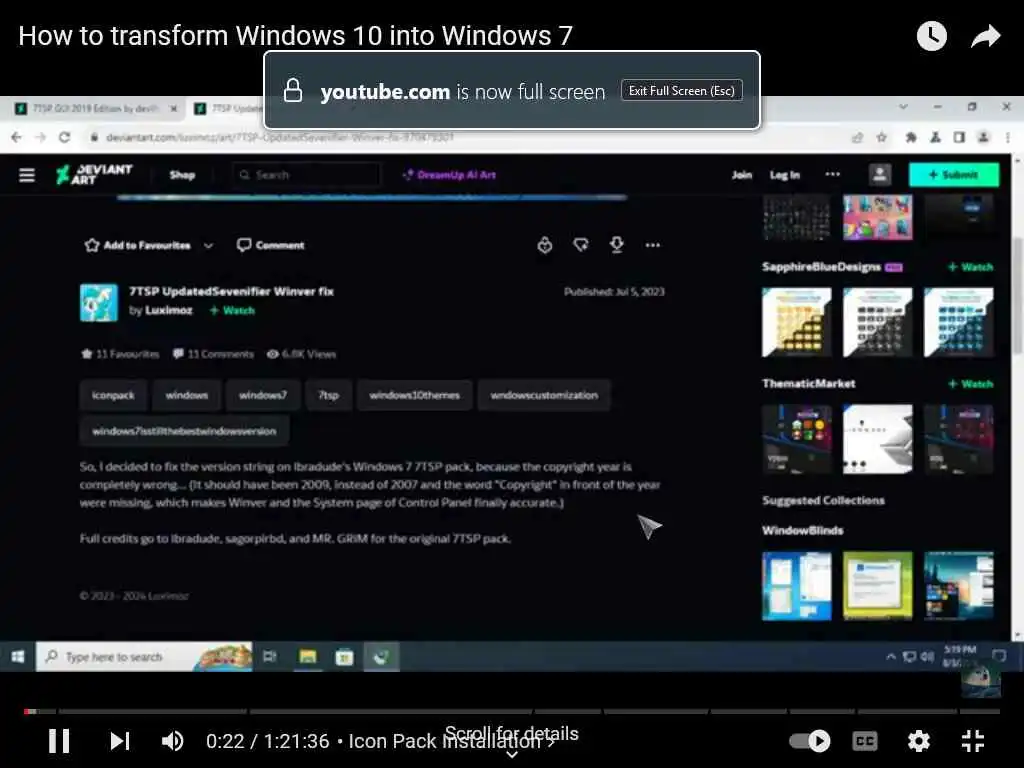Focus the DeviantArt Search field
The height and width of the screenshot is (768, 1024).
(306, 175)
